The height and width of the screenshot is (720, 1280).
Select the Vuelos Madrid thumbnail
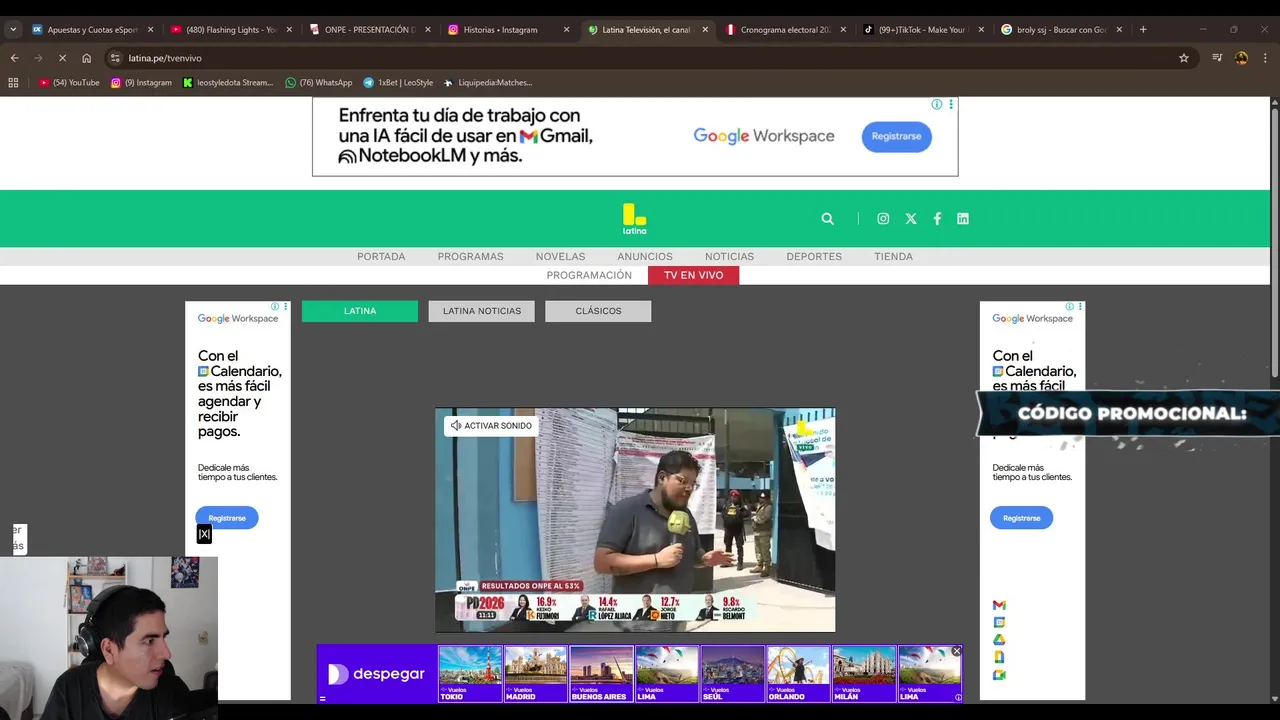(x=536, y=674)
